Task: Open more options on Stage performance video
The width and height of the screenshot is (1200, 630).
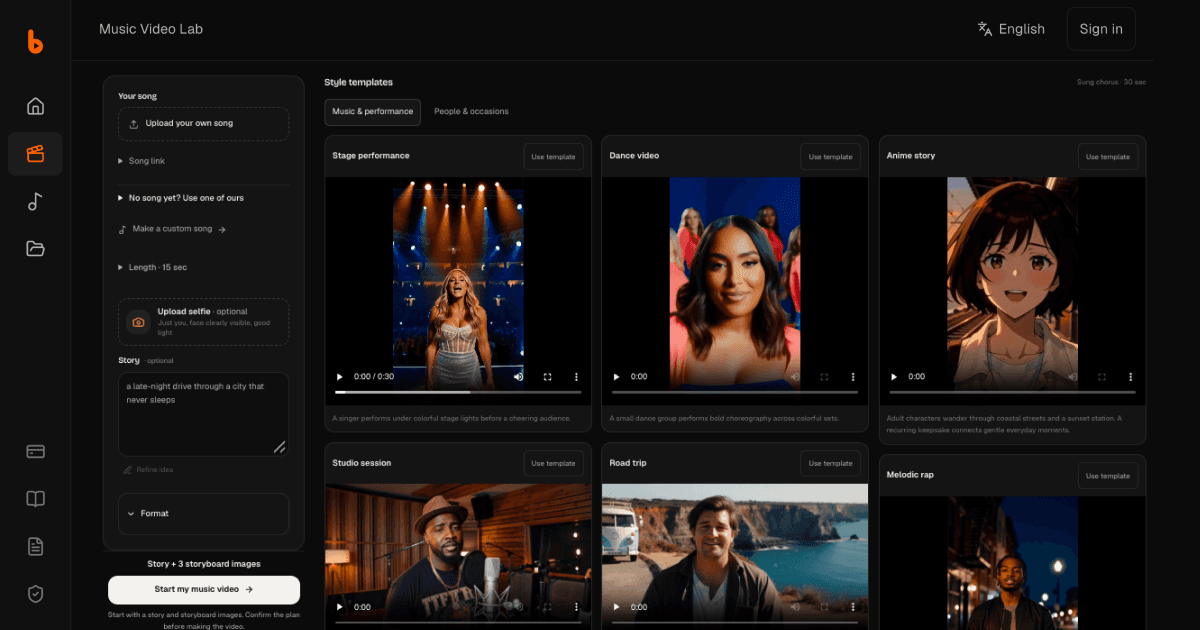Action: tap(576, 377)
